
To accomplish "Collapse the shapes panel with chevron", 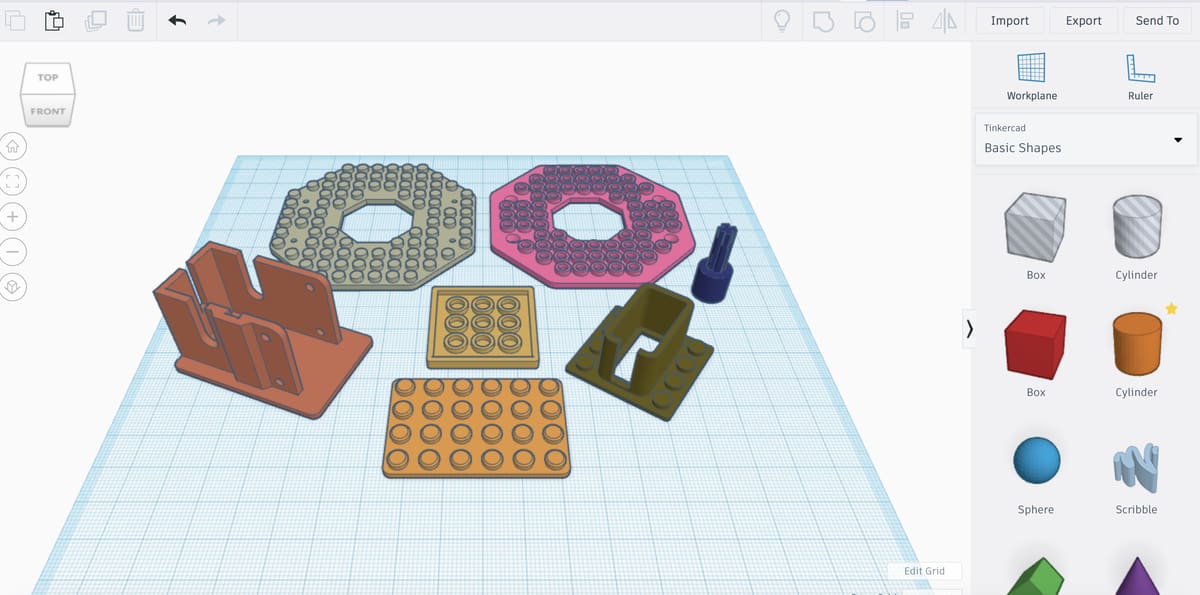I will click(x=968, y=328).
